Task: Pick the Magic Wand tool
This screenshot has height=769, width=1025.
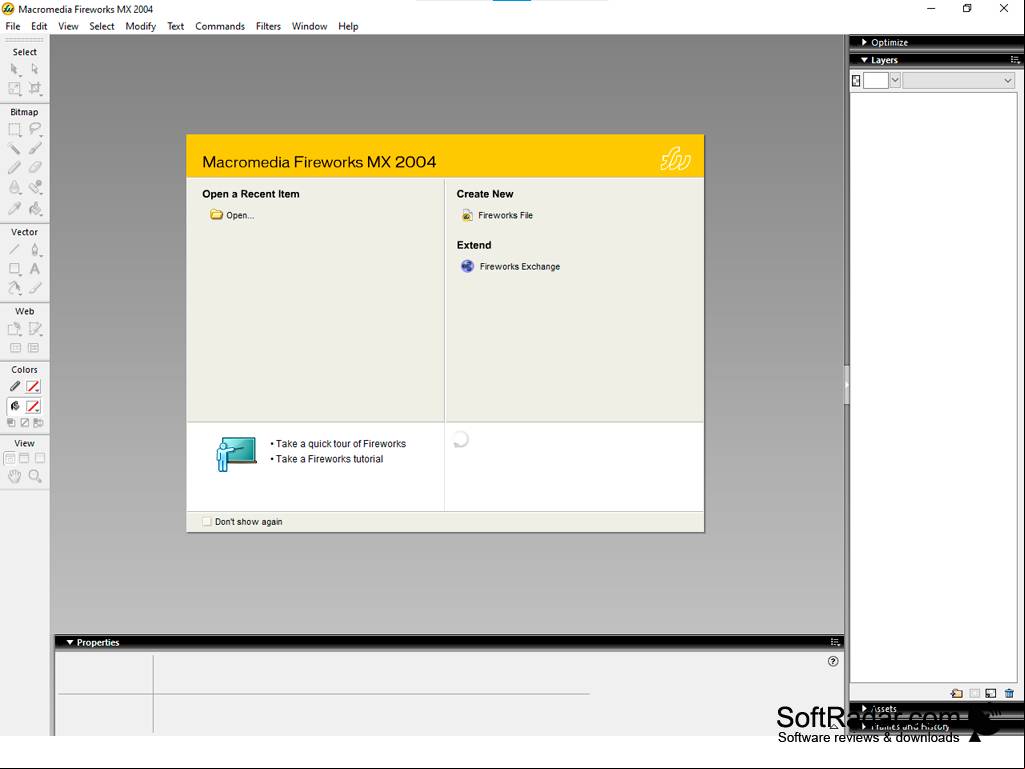Action: tap(14, 148)
